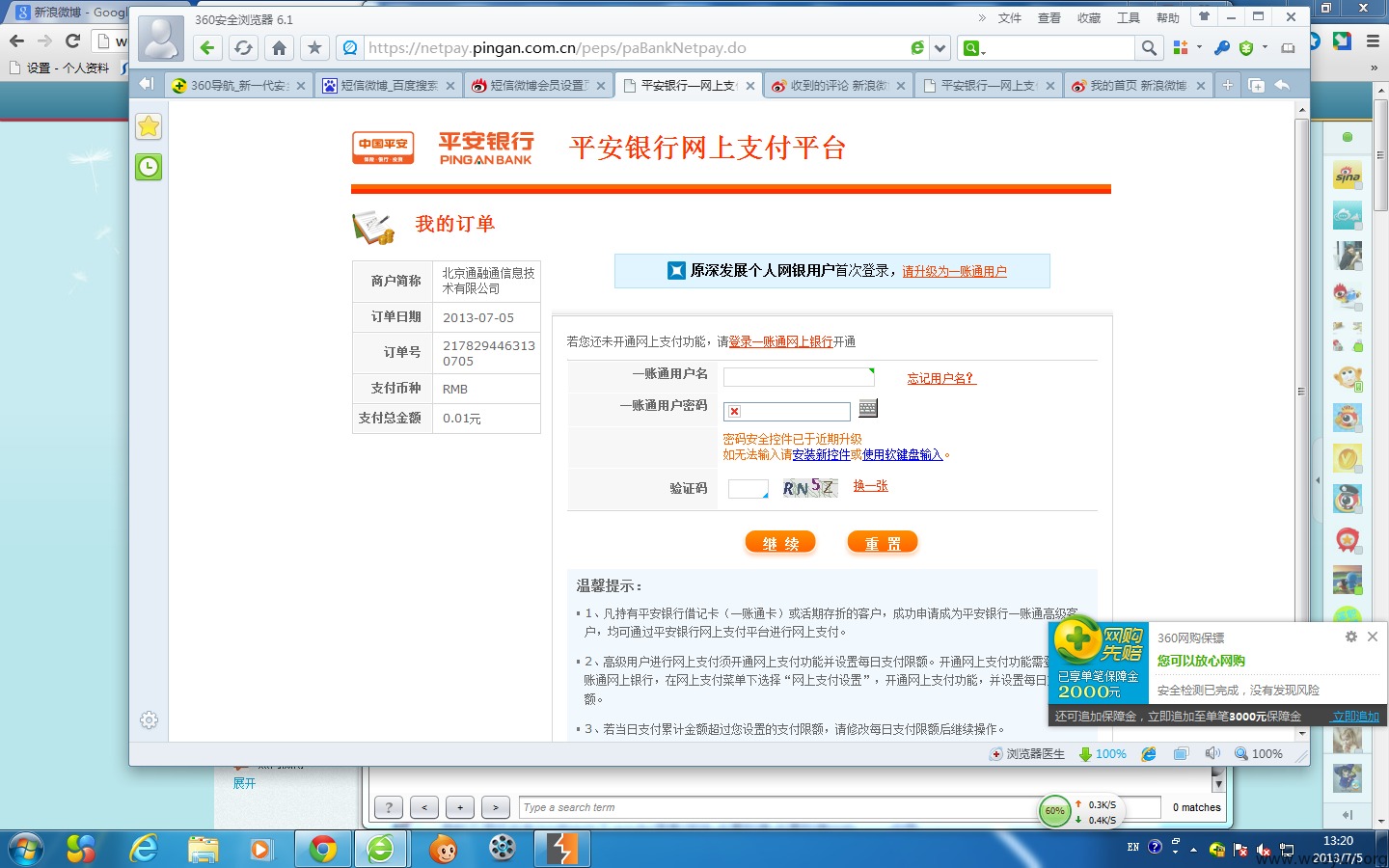The width and height of the screenshot is (1389, 868).
Task: Open the 收藏 menu
Action: pyautogui.click(x=1089, y=17)
